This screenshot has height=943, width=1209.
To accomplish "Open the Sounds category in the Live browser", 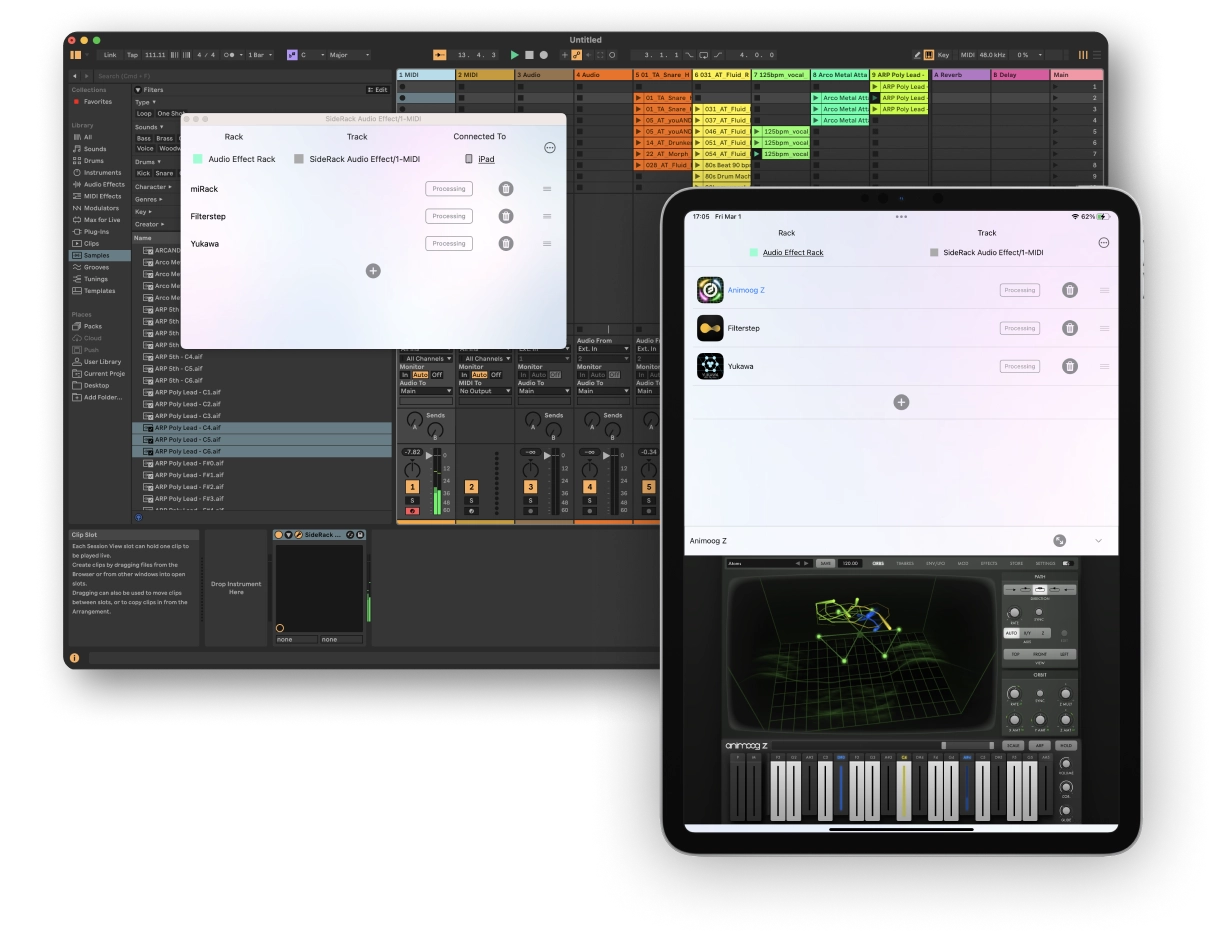I will point(96,149).
